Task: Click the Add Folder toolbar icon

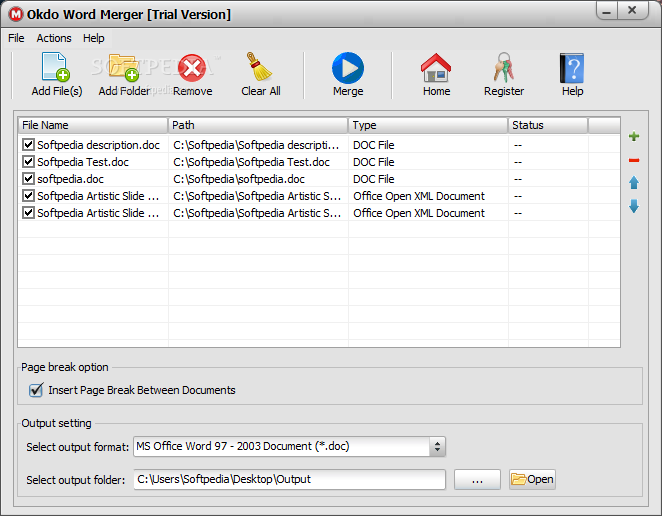Action: coord(123,67)
